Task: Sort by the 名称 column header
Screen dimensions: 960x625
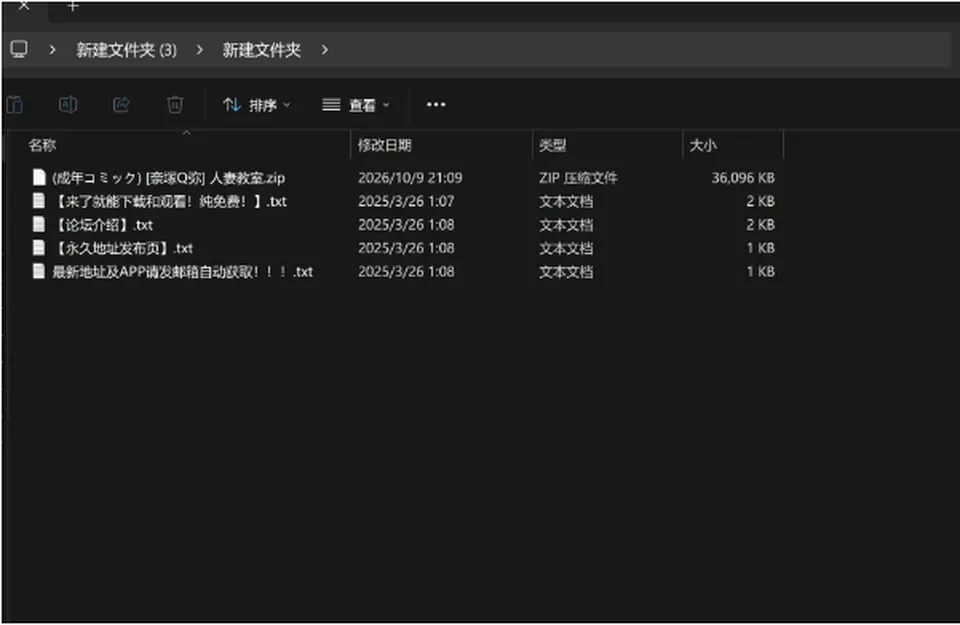Action: click(x=42, y=145)
